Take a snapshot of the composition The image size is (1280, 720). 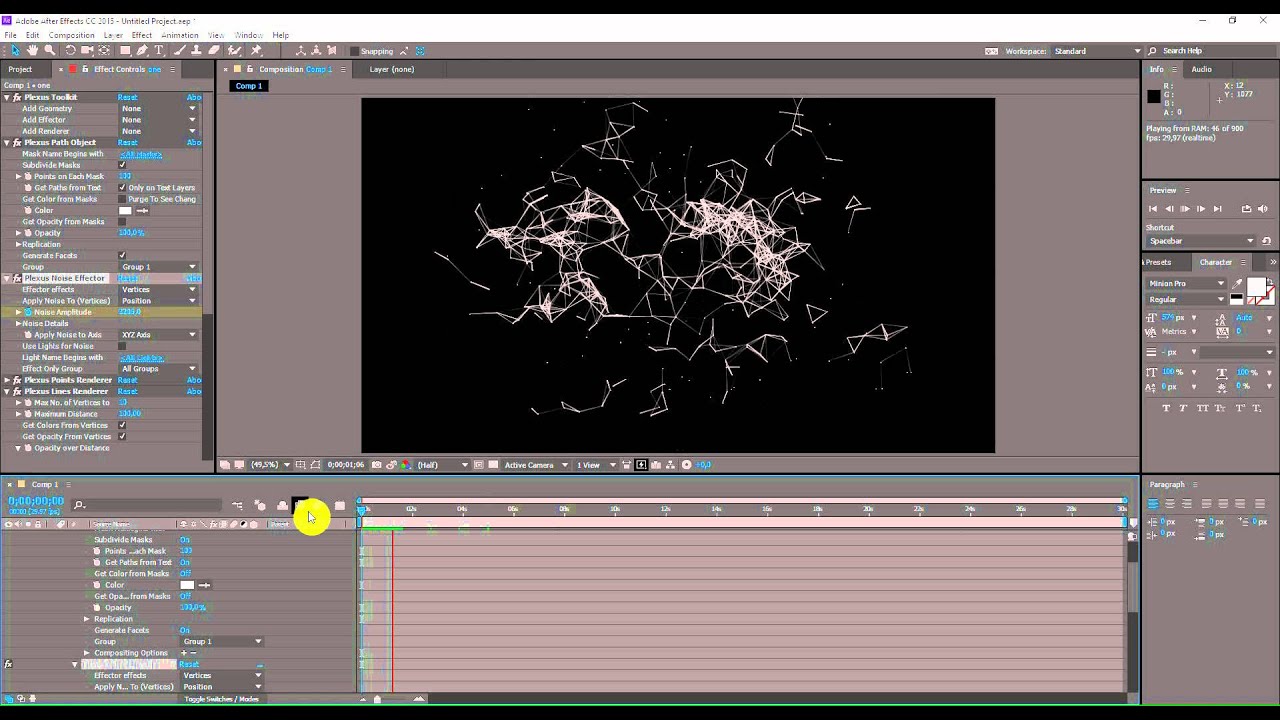376,465
